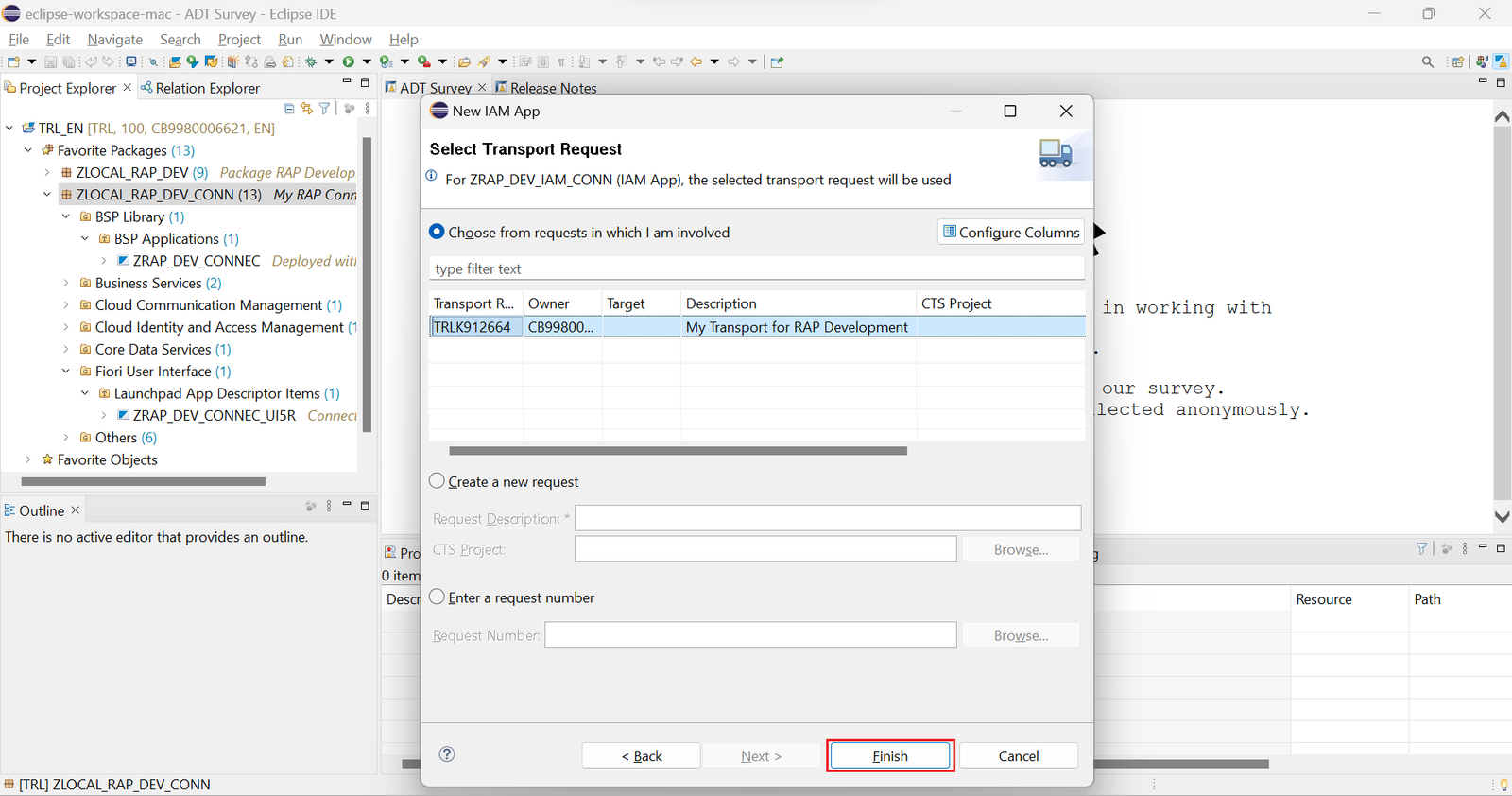Close the Outline view tab
1512x796 pixels.
(76, 510)
